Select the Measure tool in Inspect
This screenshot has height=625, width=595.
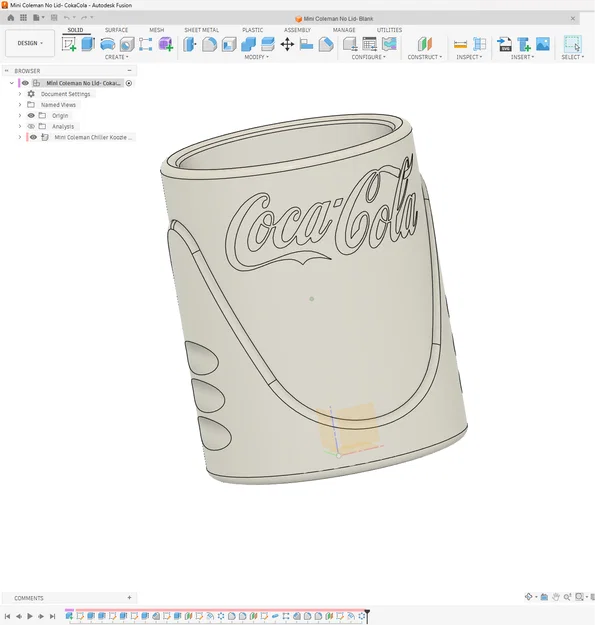click(x=460, y=44)
